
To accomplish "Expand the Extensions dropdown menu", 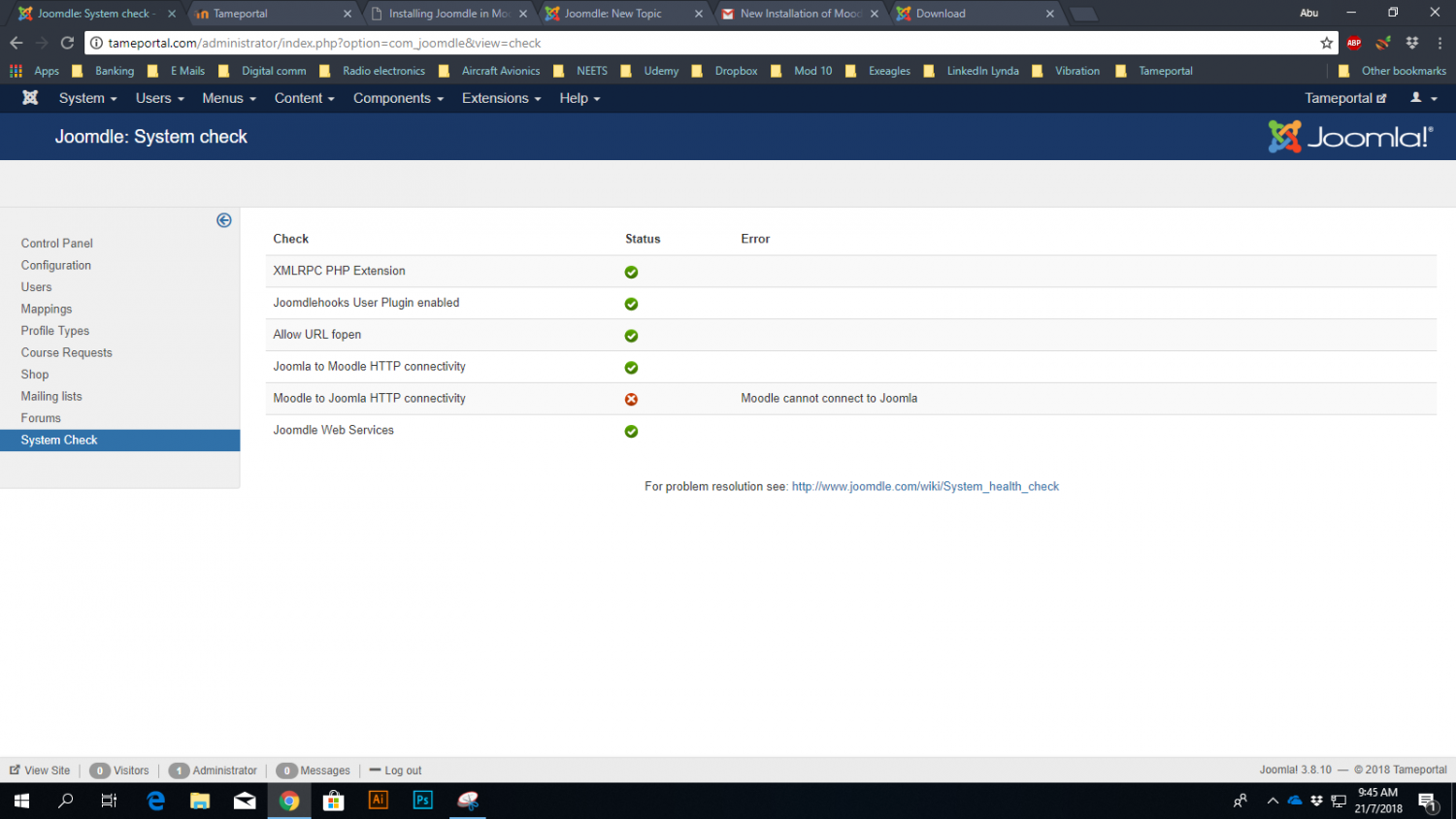I will [x=501, y=98].
